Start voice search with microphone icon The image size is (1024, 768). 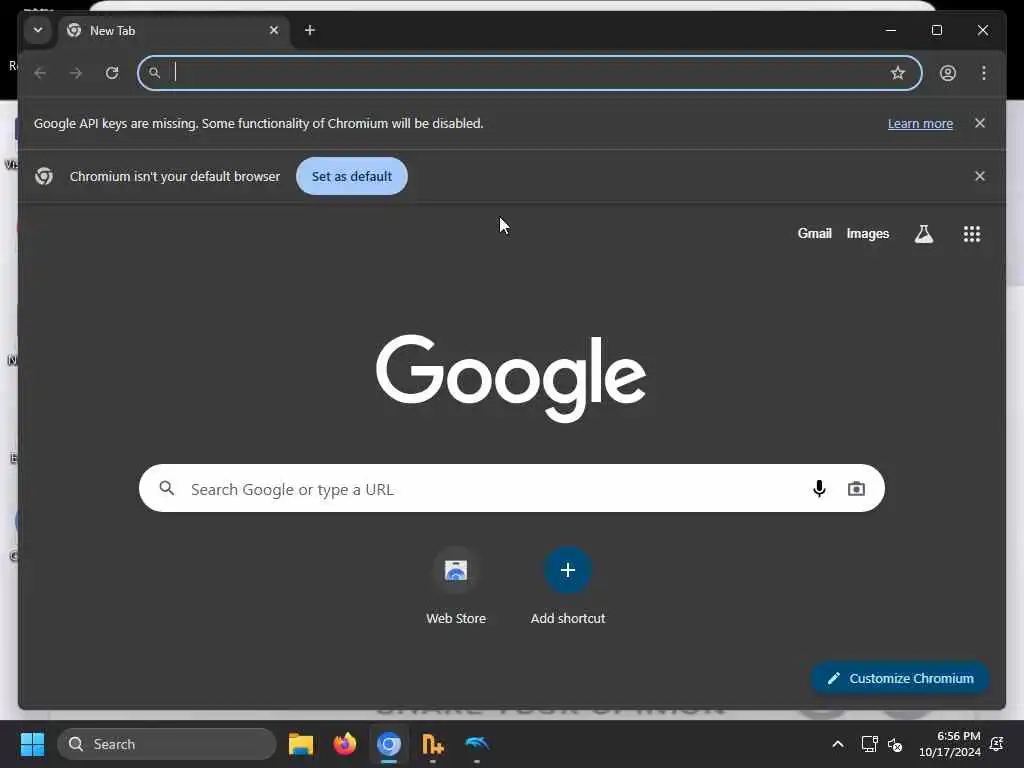(x=819, y=488)
